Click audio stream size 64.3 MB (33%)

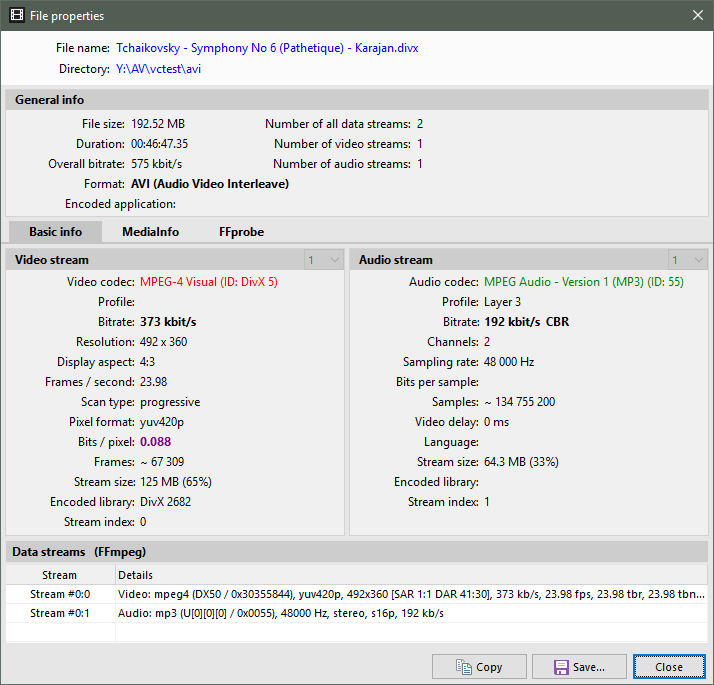click(521, 462)
